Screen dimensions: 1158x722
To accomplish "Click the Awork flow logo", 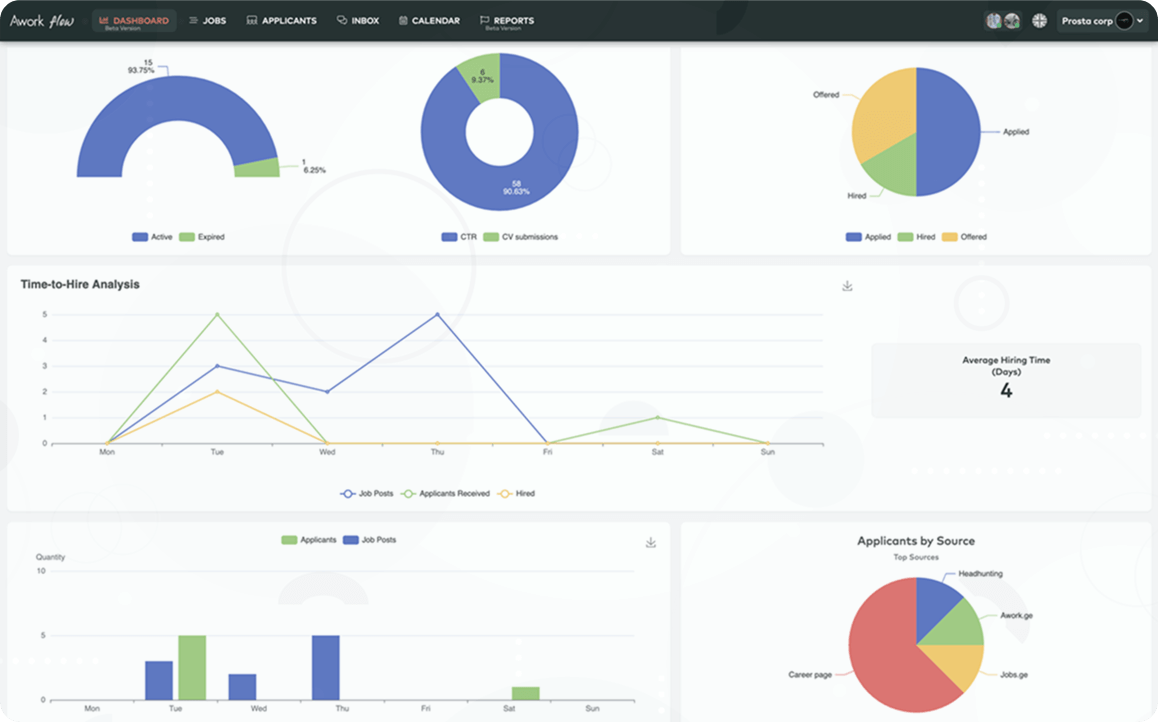I will 44,20.
